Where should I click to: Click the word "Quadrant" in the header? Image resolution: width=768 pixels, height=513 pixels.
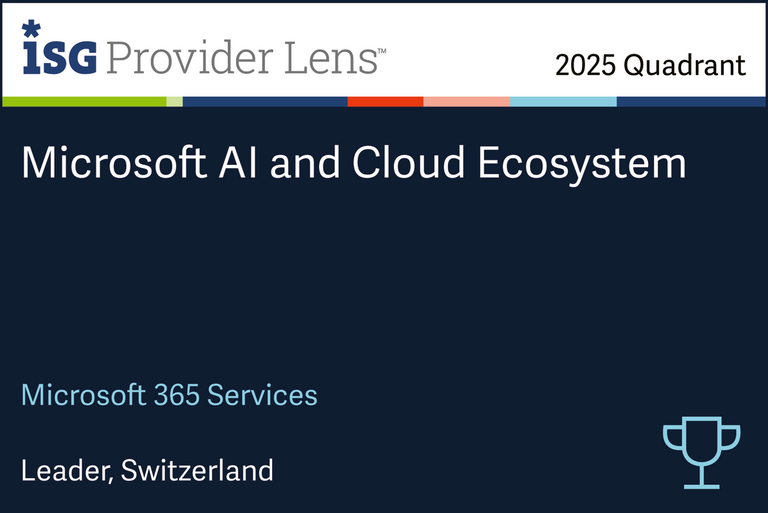pyautogui.click(x=685, y=66)
